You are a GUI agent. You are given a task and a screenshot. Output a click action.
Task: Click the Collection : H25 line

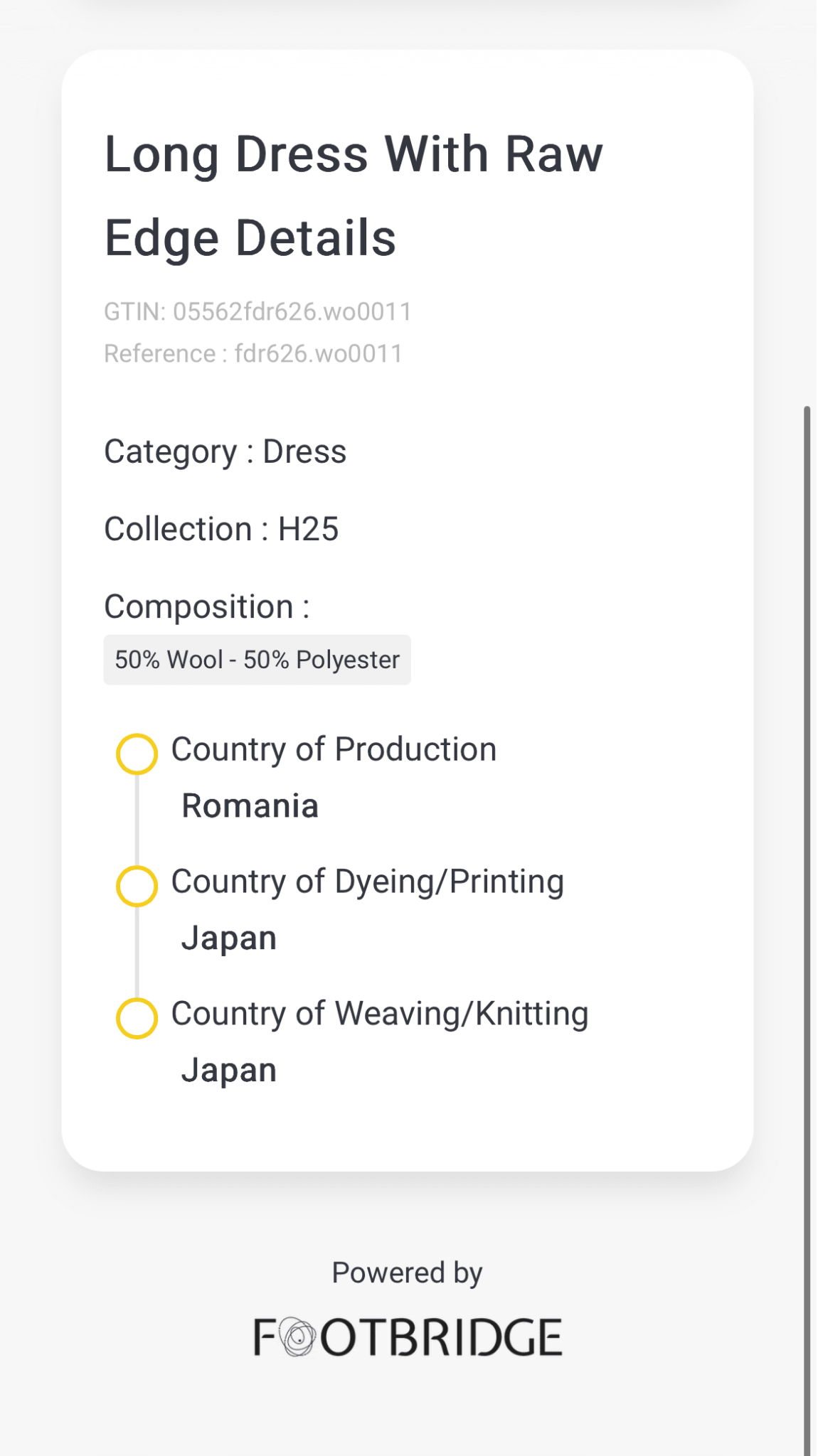point(221,530)
